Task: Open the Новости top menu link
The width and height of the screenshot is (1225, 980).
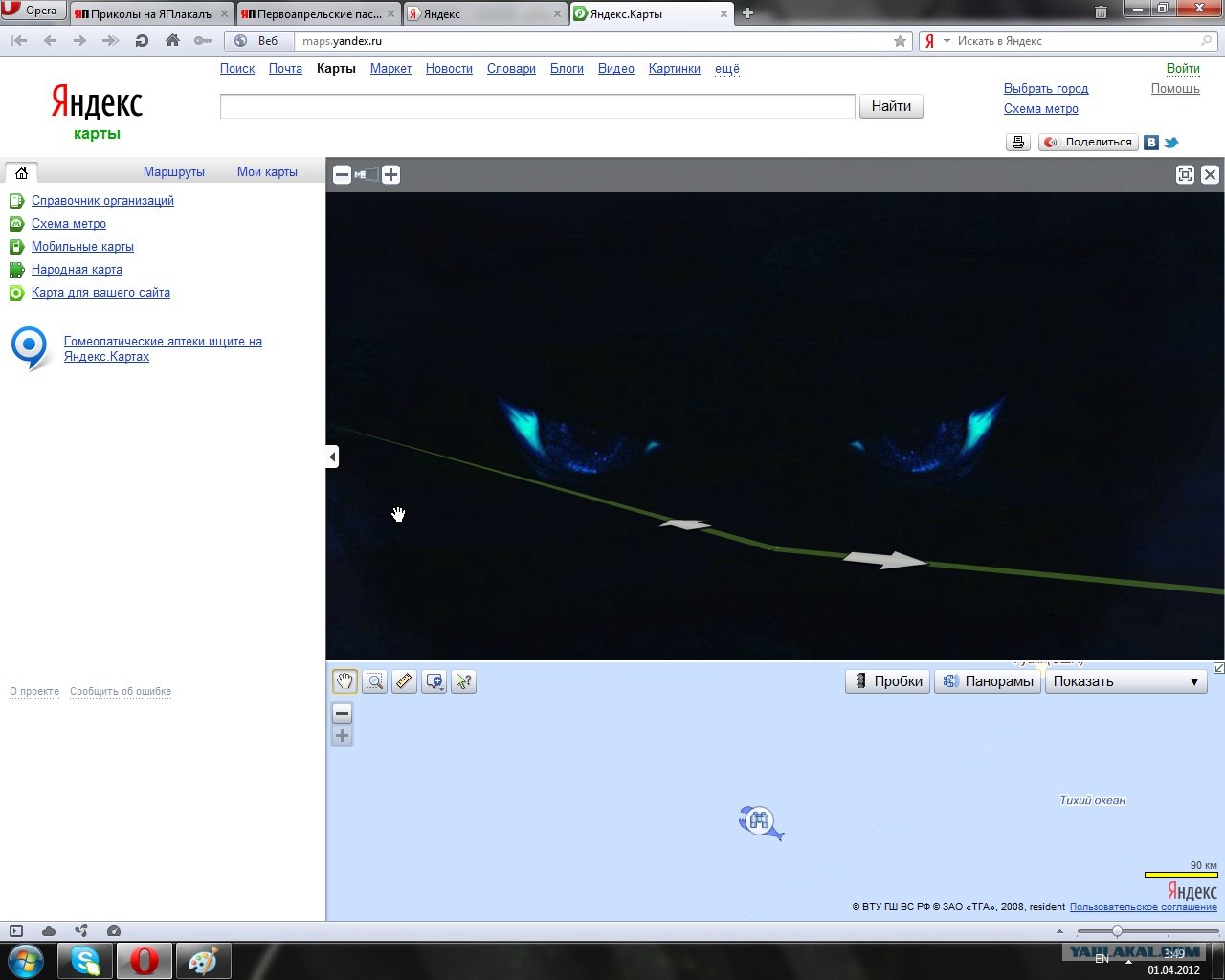Action: (x=449, y=69)
